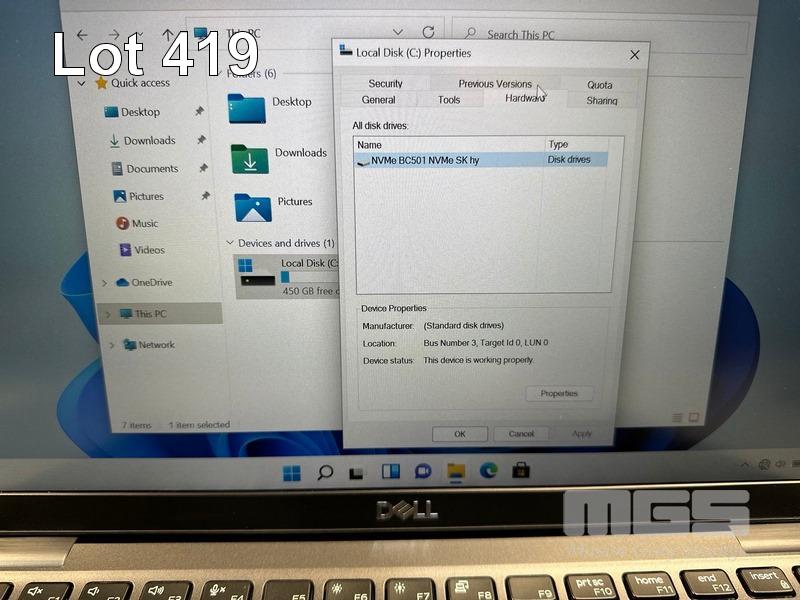Switch to the Security tab
800x600 pixels.
point(385,84)
